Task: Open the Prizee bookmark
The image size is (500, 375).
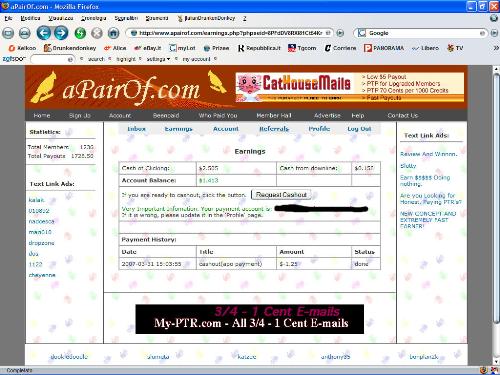Action: (x=216, y=48)
